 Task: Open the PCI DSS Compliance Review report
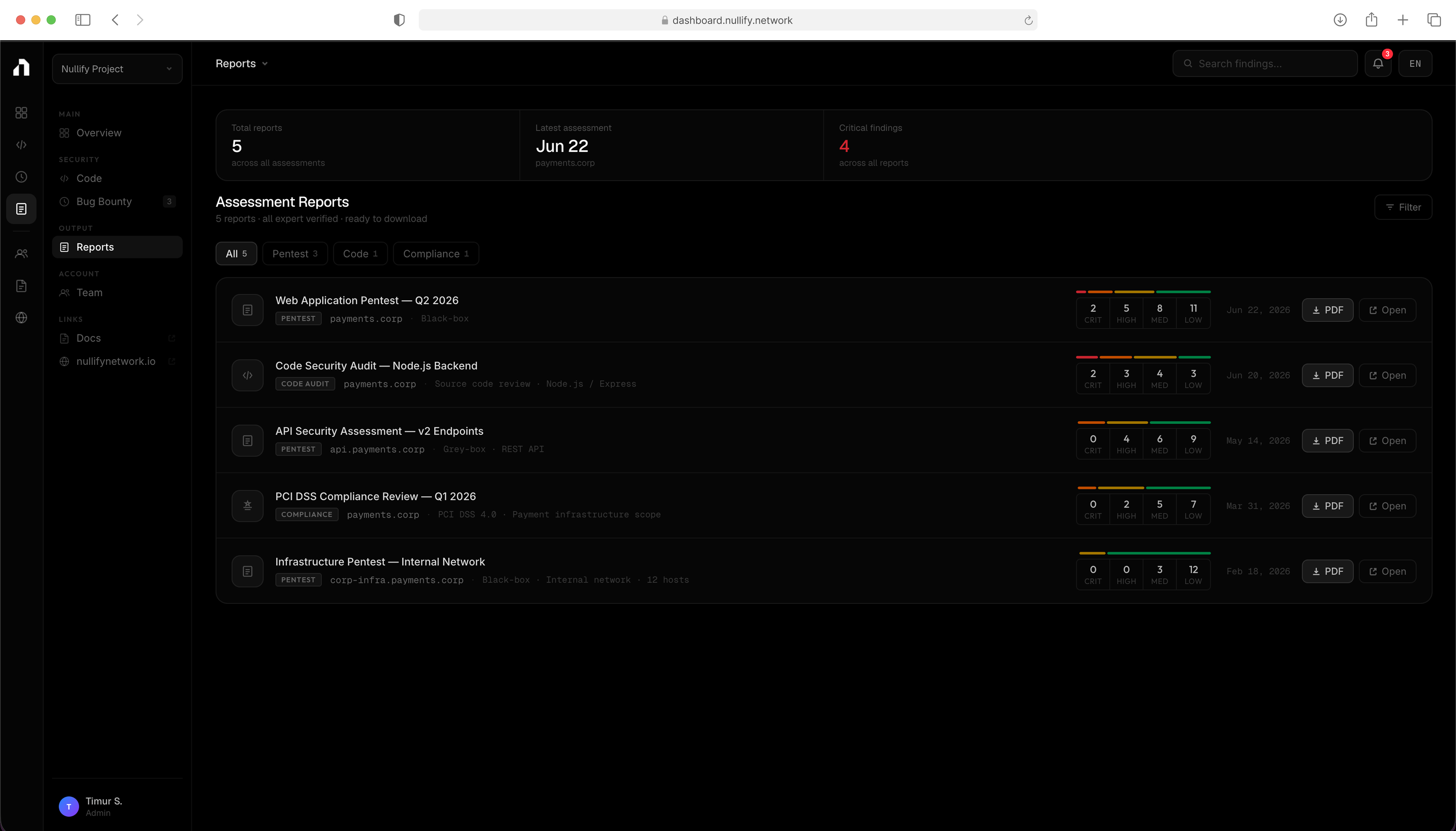pyautogui.click(x=1387, y=506)
